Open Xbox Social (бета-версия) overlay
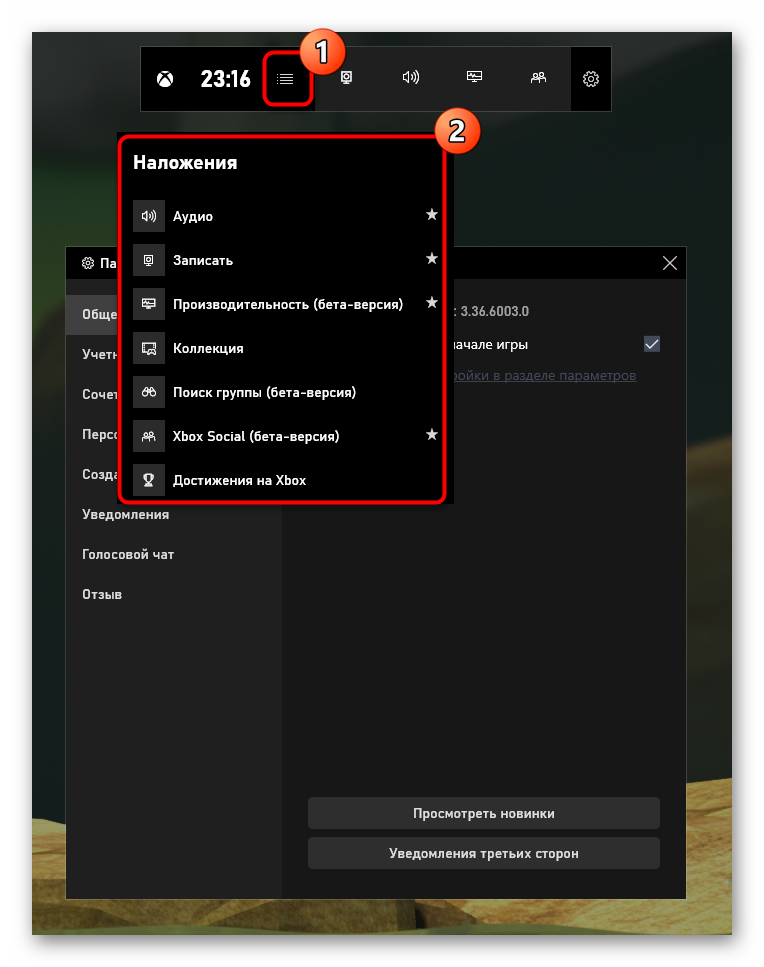The height and width of the screenshot is (967, 764). (x=285, y=436)
